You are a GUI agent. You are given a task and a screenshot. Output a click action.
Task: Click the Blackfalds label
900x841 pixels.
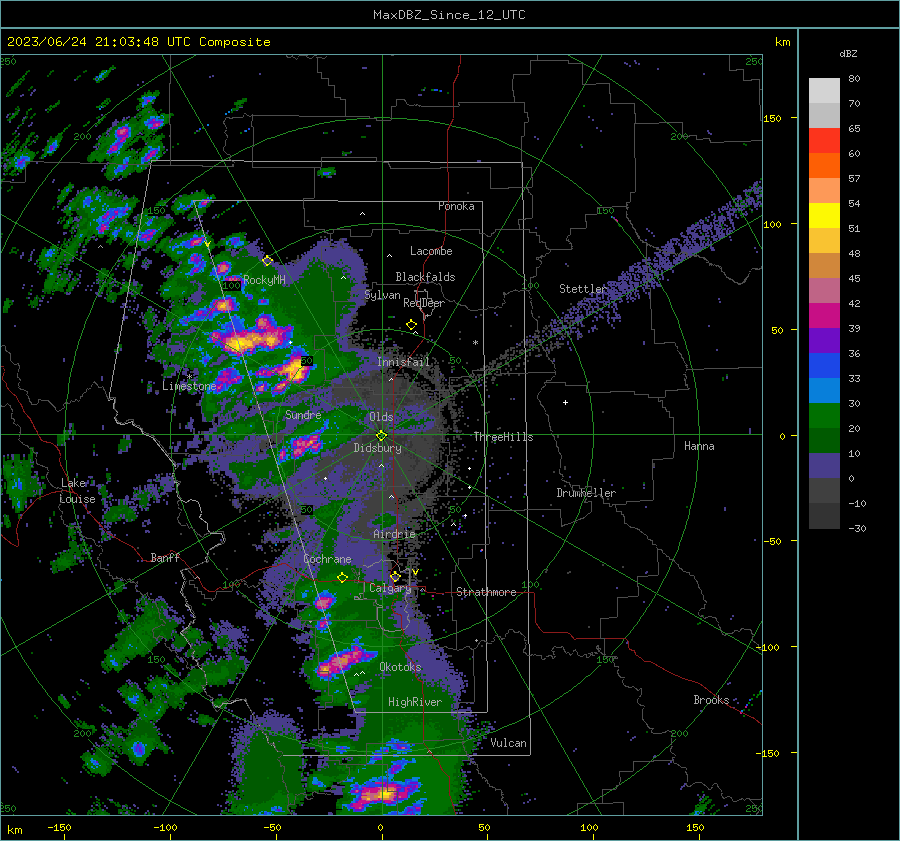(425, 277)
